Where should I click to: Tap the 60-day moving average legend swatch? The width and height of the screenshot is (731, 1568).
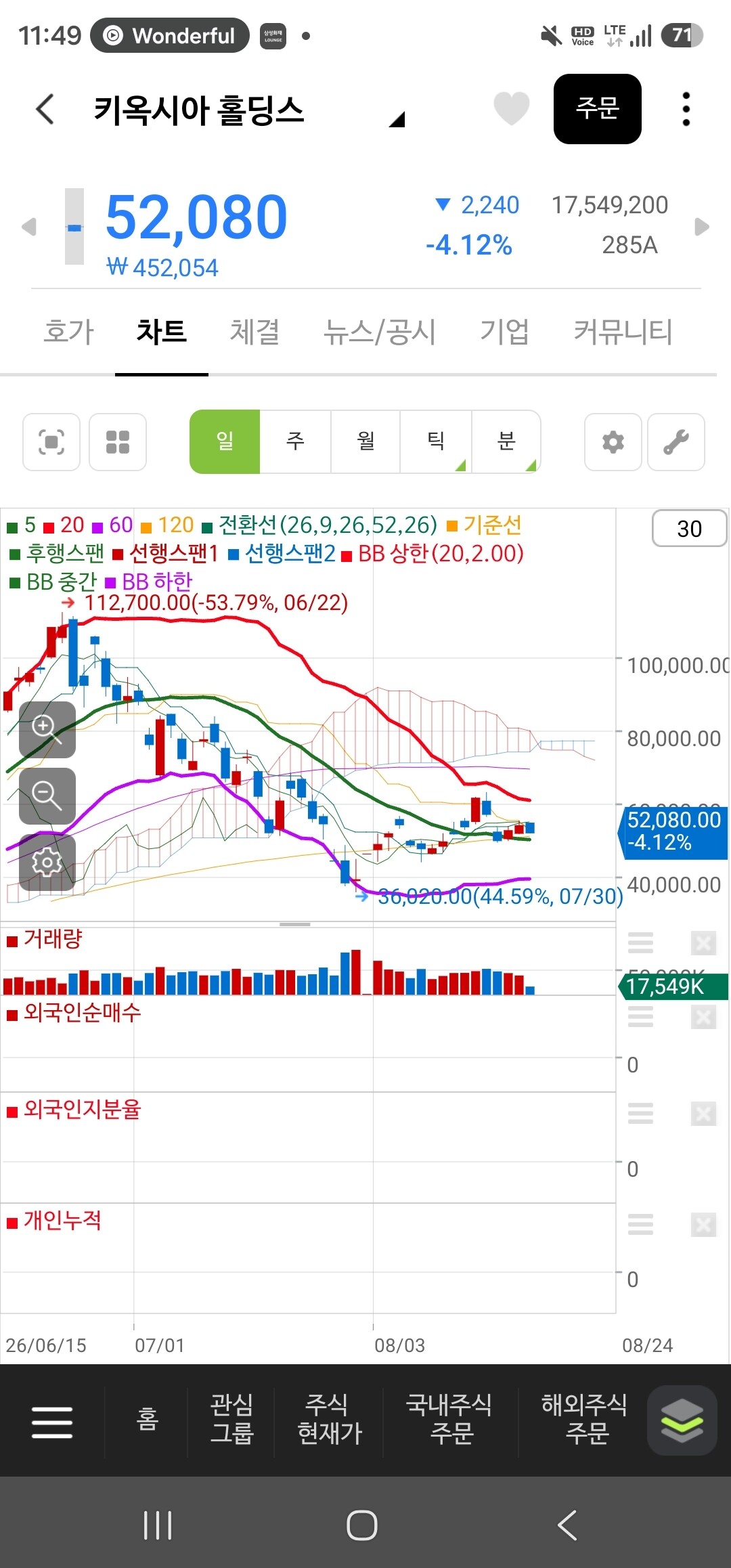tap(97, 527)
